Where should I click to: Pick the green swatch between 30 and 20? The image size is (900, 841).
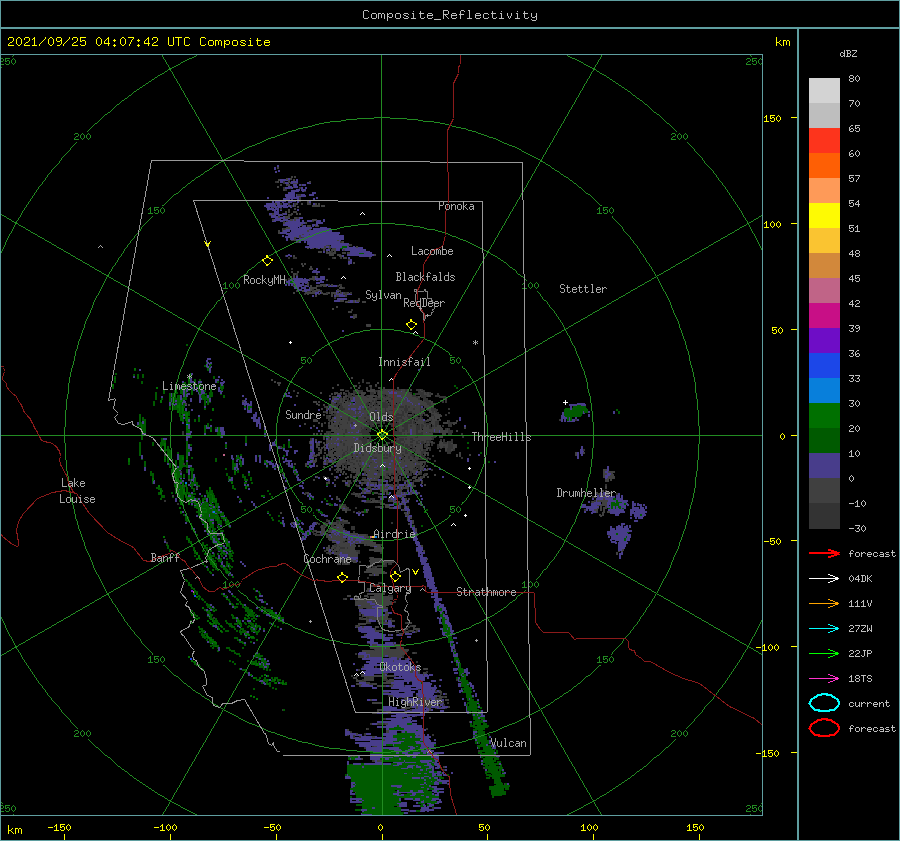tap(824, 415)
